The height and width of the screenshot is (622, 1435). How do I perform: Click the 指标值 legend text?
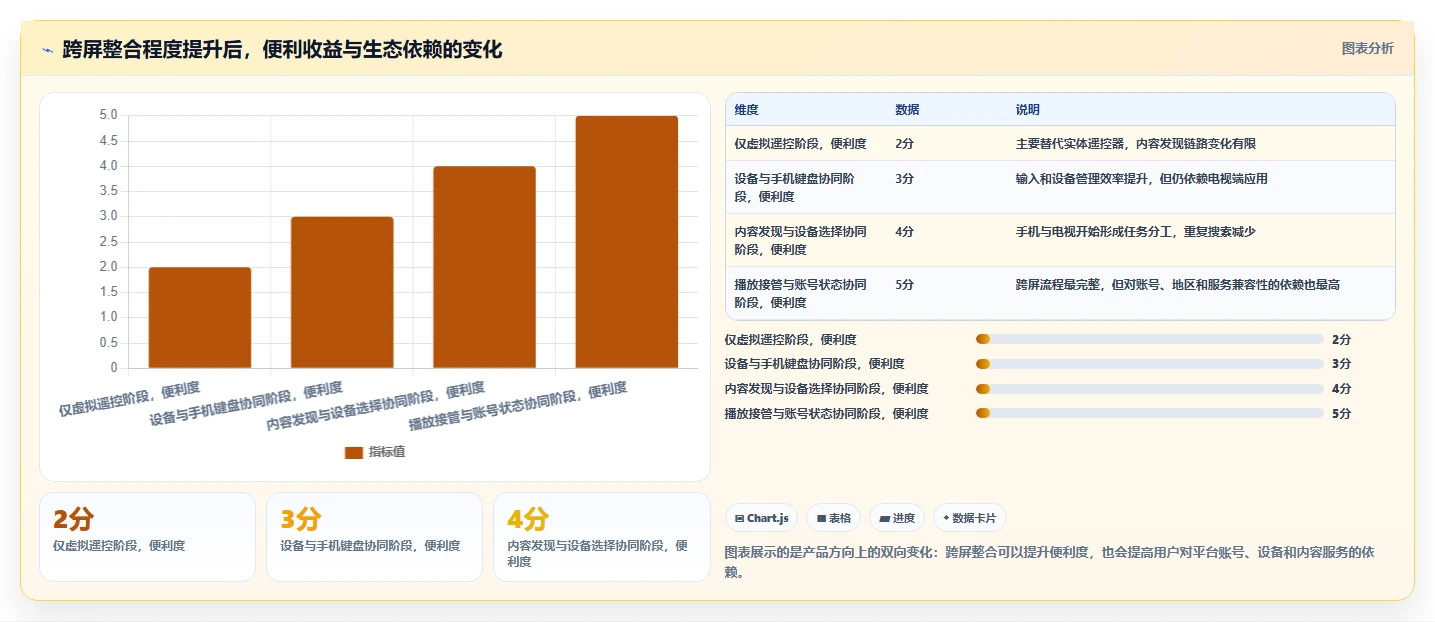coord(387,452)
